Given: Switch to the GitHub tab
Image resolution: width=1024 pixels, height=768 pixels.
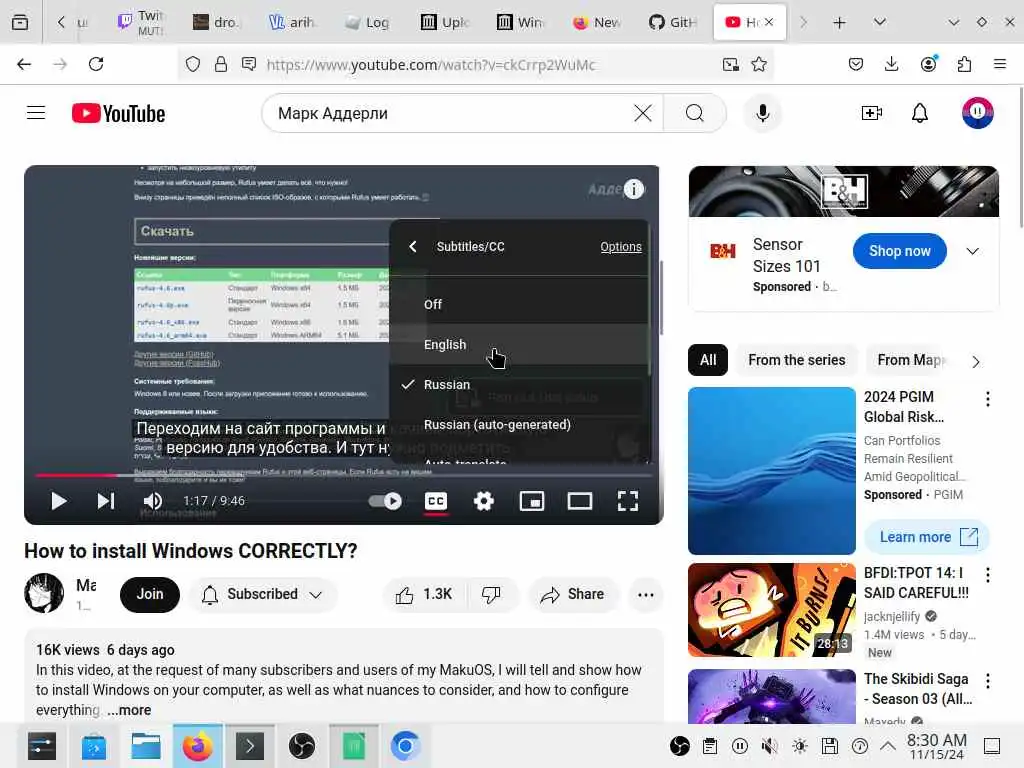Looking at the screenshot, I should 673,23.
